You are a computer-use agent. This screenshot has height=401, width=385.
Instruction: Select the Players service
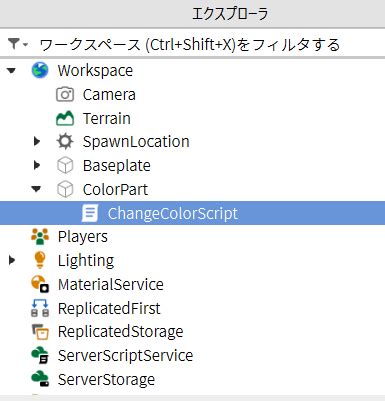pyautogui.click(x=83, y=237)
